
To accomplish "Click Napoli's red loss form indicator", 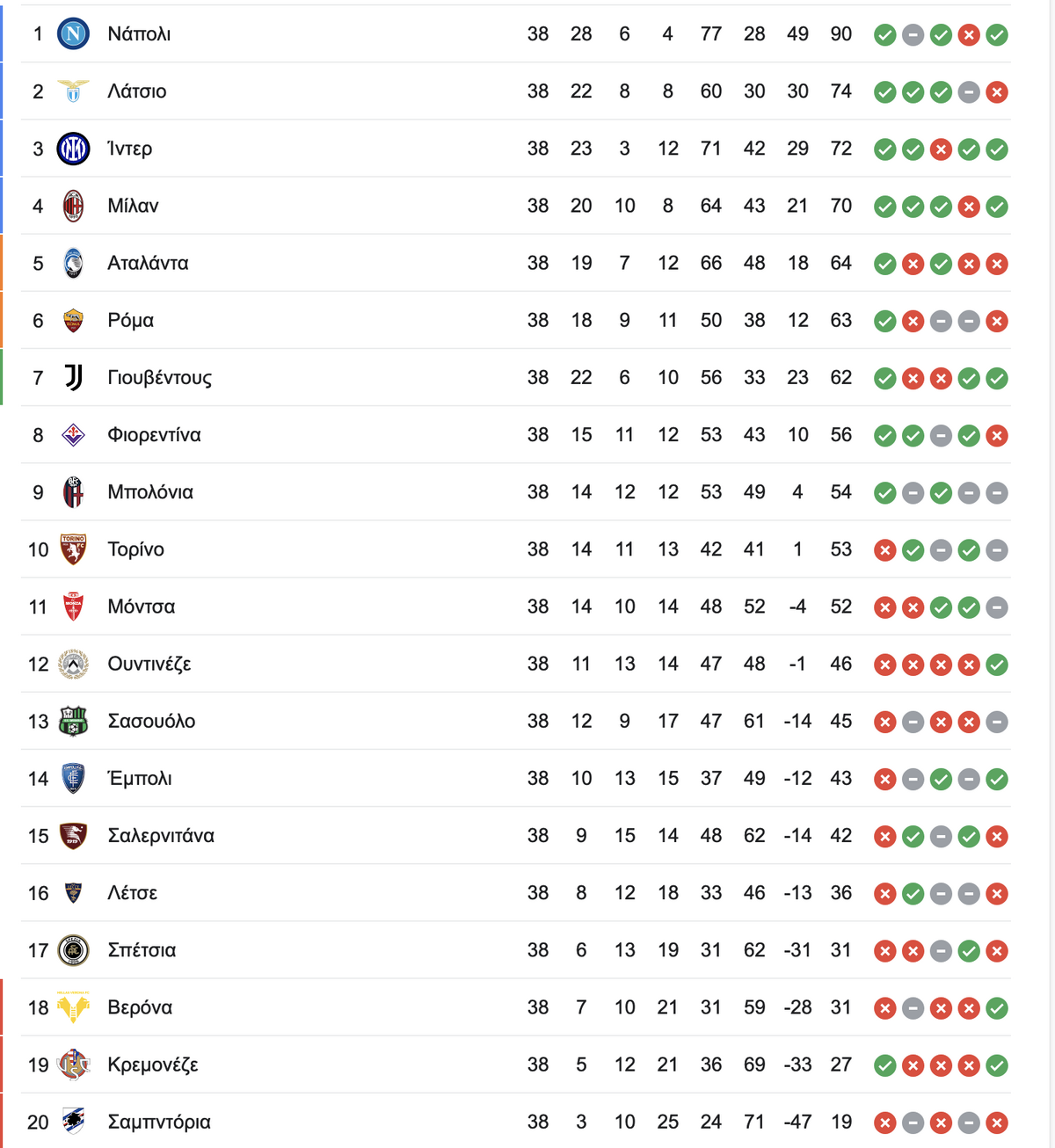I will tap(969, 35).
